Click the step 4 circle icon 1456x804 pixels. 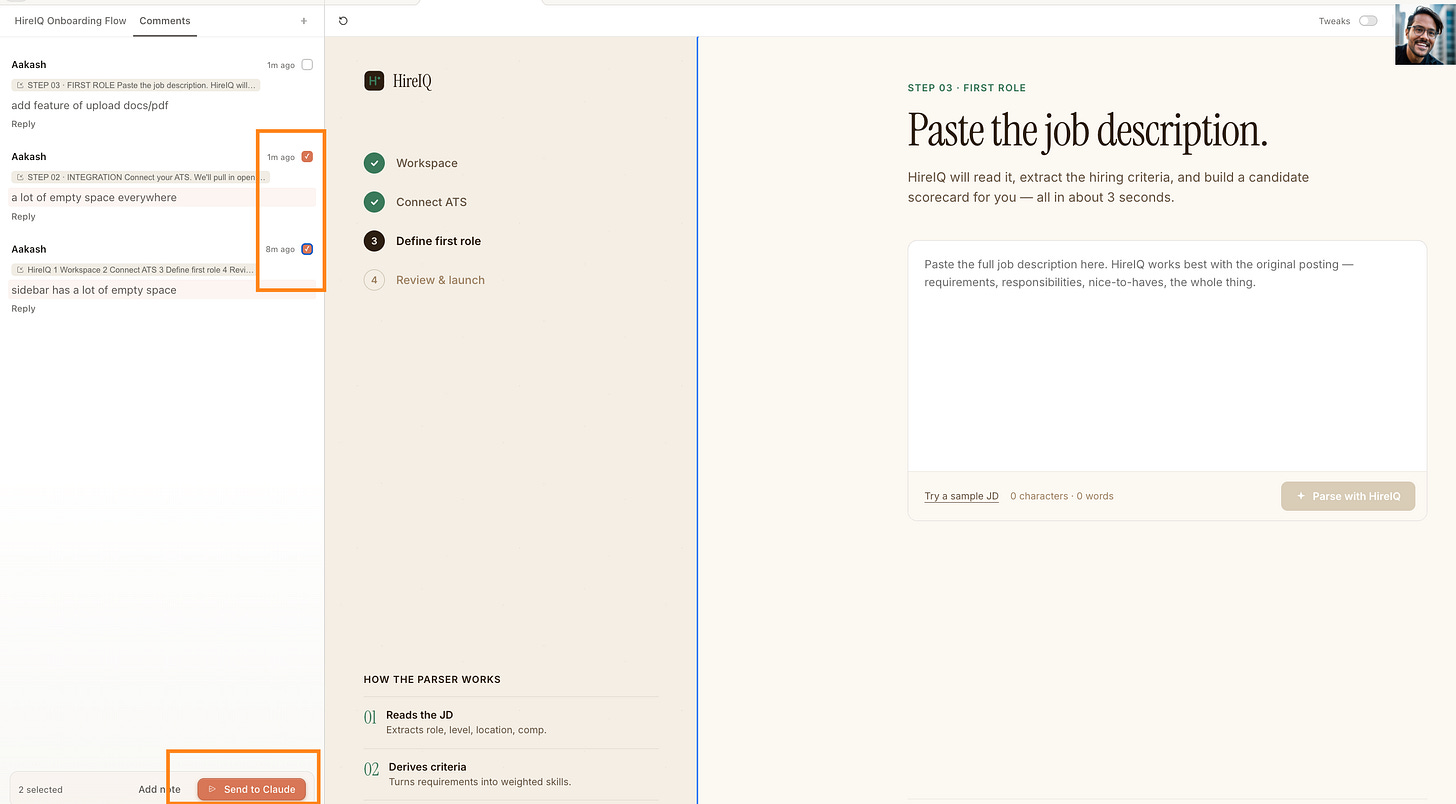(x=374, y=280)
